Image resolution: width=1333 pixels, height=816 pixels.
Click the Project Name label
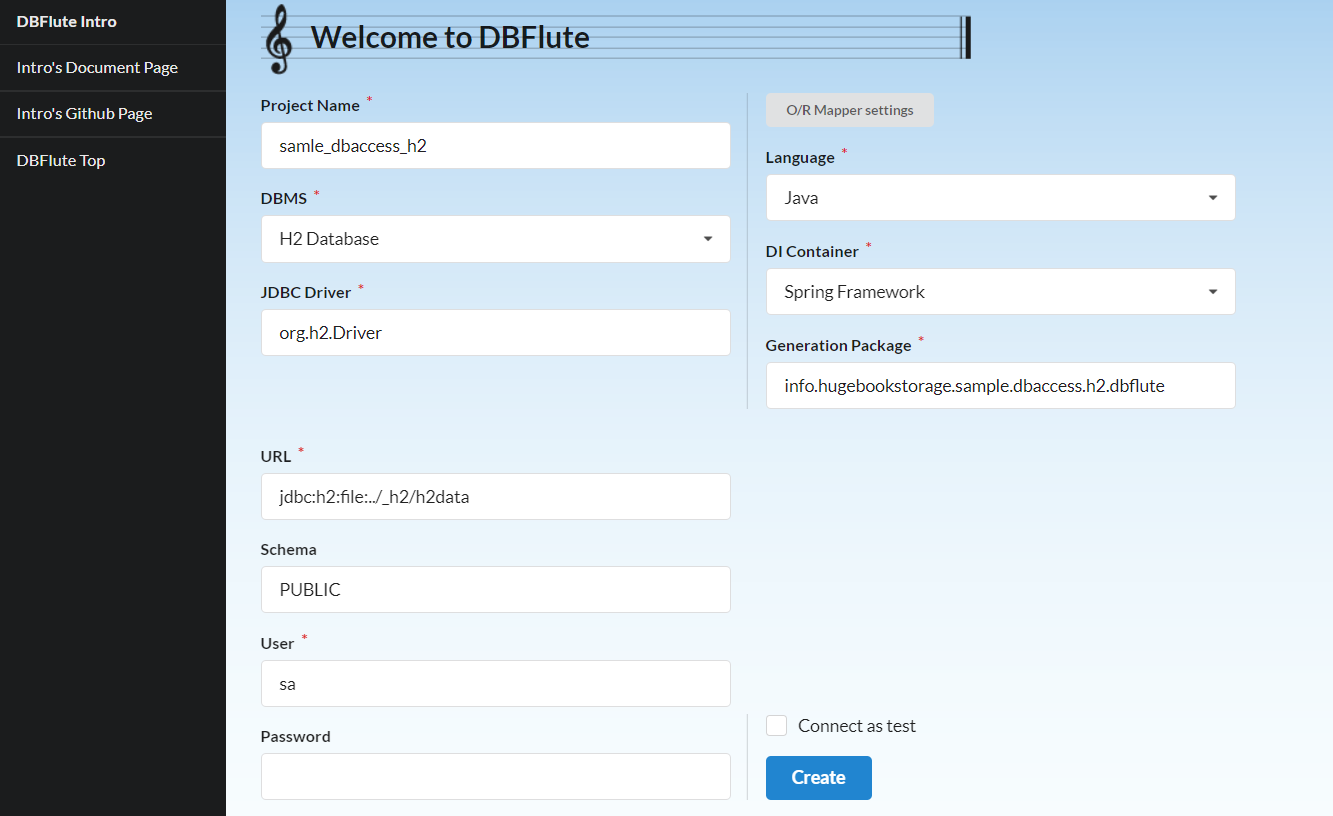coord(310,106)
